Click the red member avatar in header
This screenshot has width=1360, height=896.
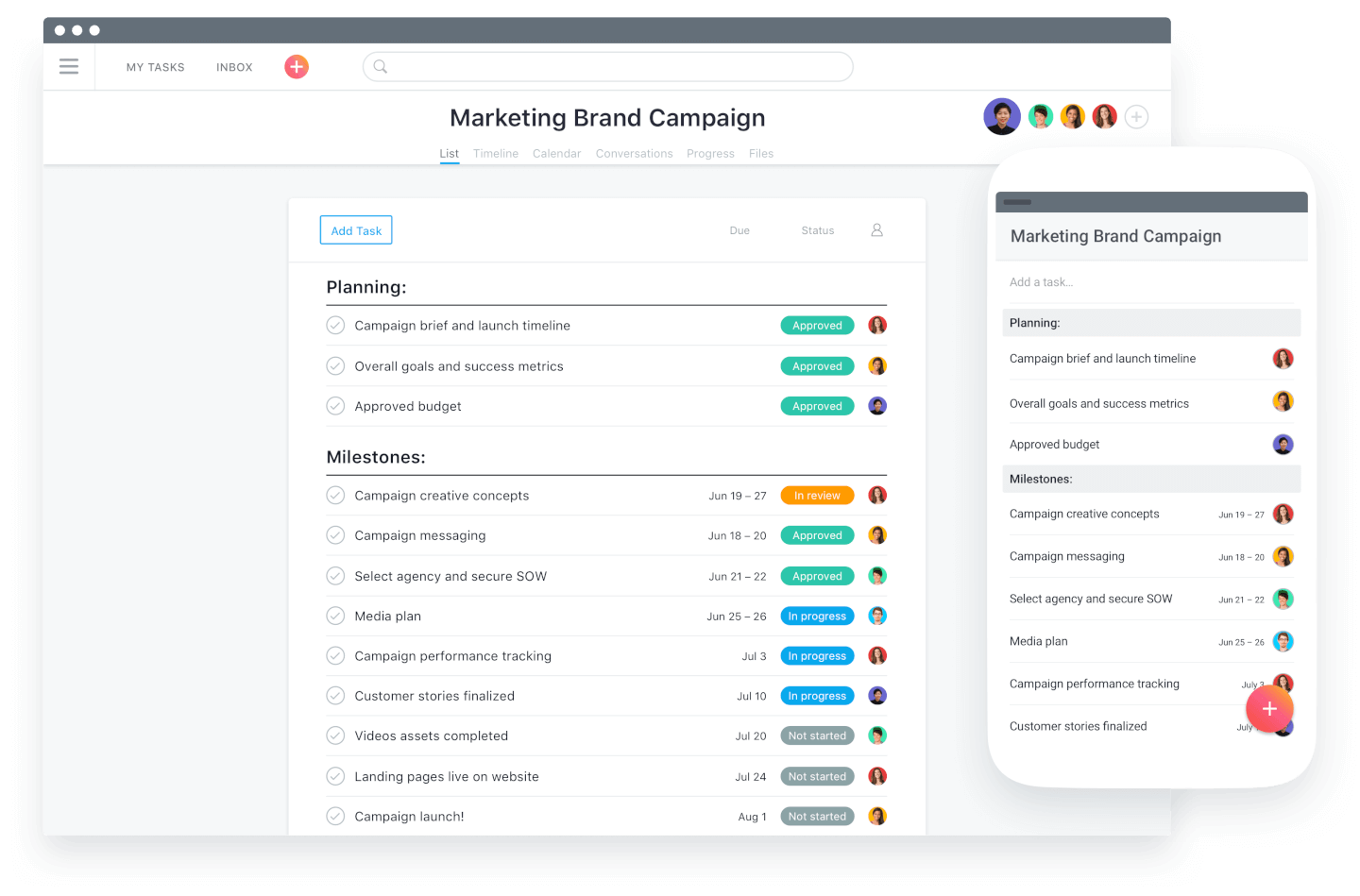(x=1105, y=116)
